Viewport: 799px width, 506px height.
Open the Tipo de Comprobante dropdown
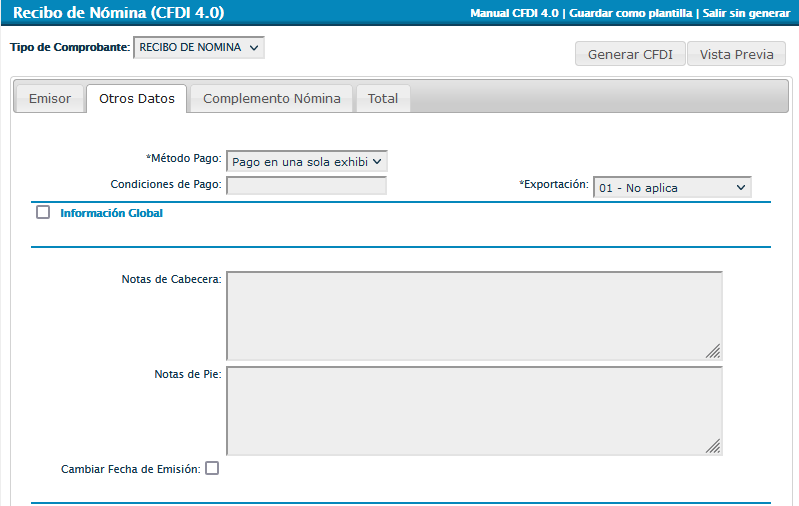click(199, 47)
